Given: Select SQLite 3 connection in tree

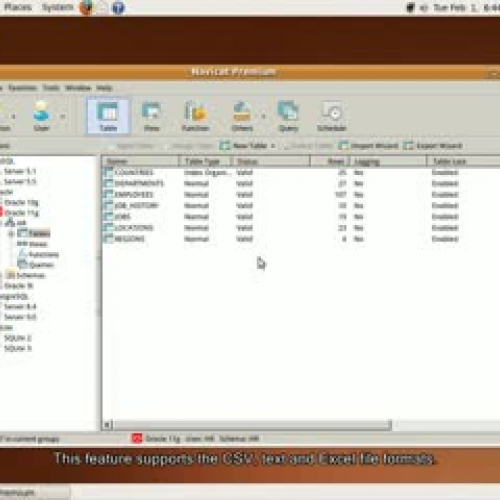Looking at the screenshot, I should click(18, 348).
